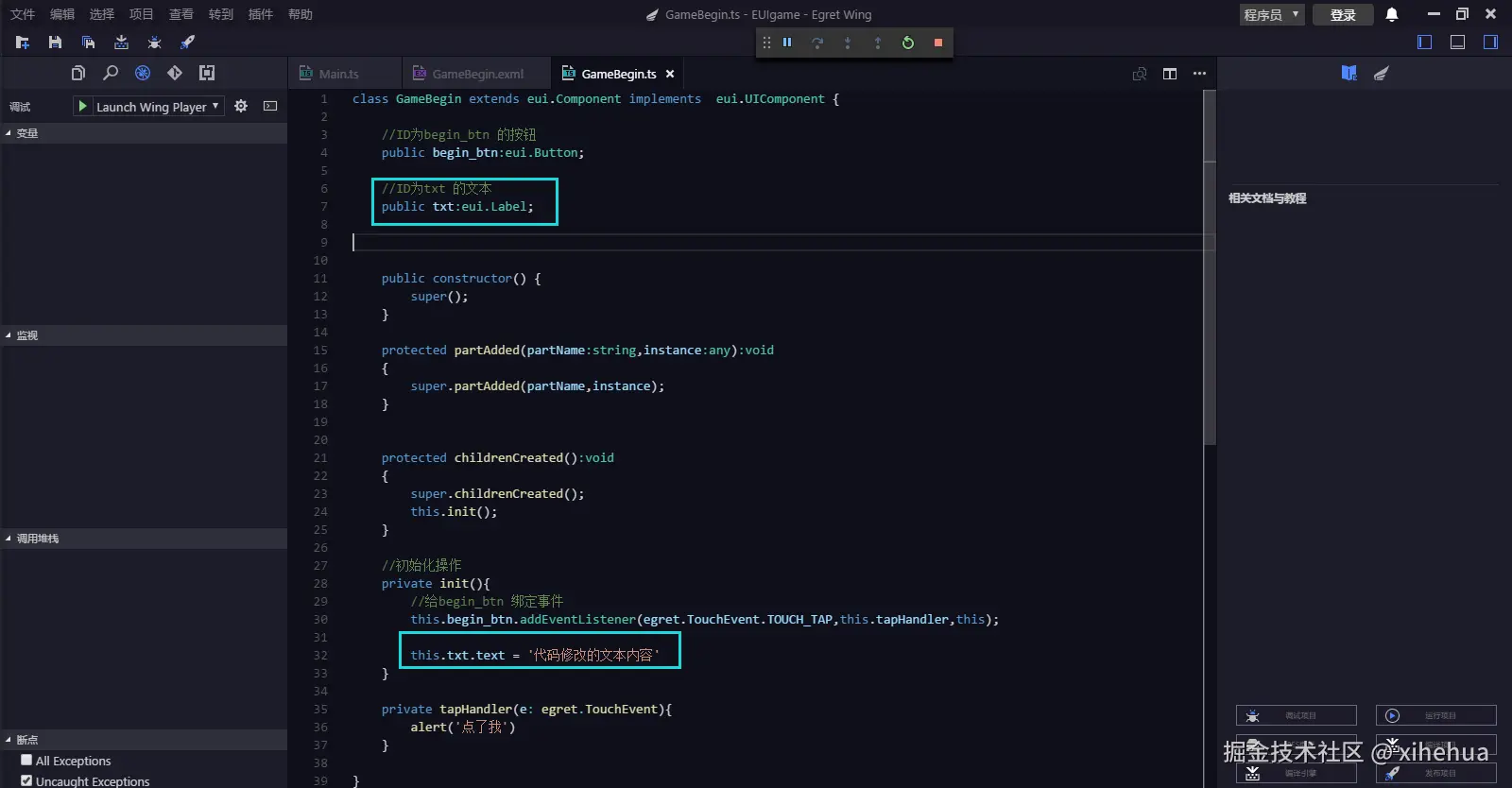Enable the All Exceptions checkbox
Screen dimensions: 1512x788
click(26, 760)
